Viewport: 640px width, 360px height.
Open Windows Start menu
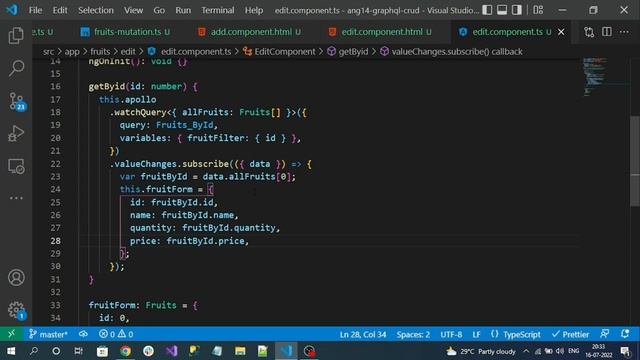pos(11,351)
